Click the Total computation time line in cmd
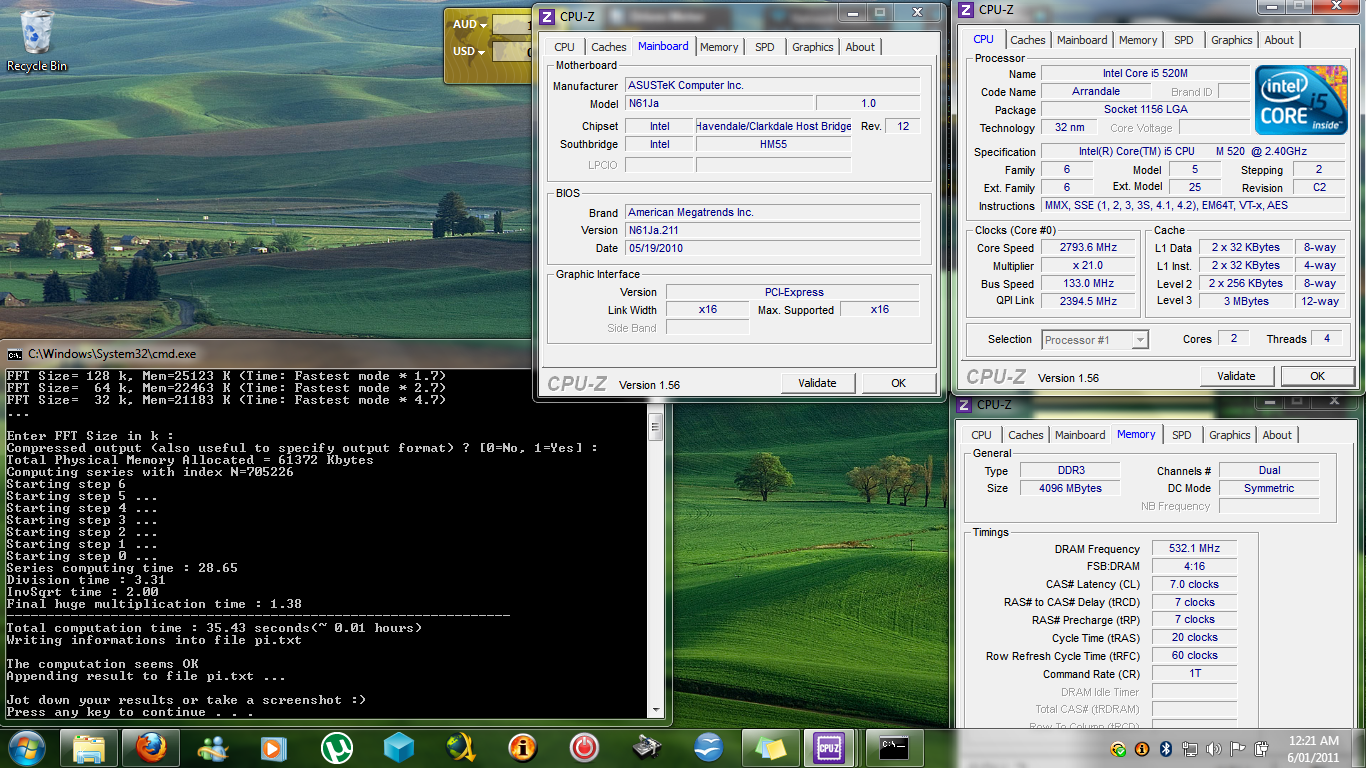The image size is (1366, 768). (x=214, y=628)
